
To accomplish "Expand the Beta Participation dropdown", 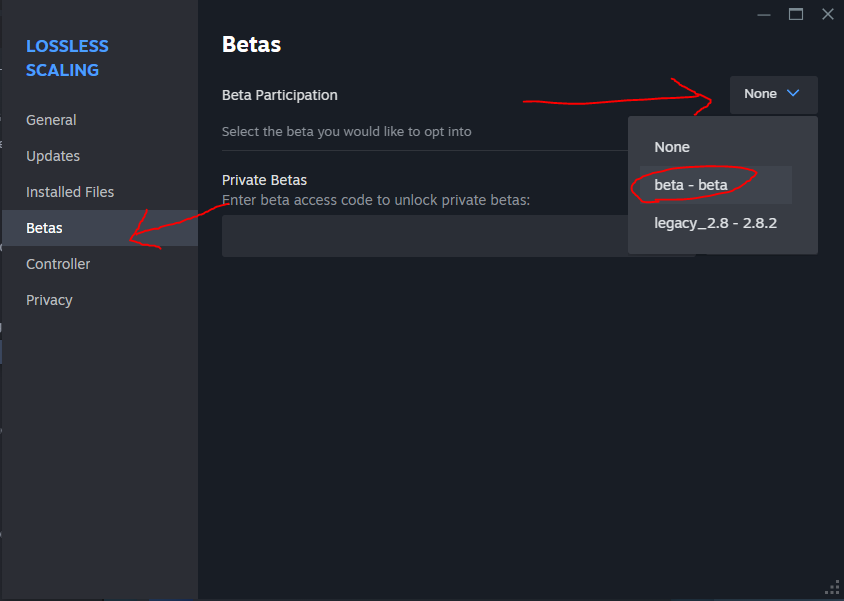I will pos(773,94).
